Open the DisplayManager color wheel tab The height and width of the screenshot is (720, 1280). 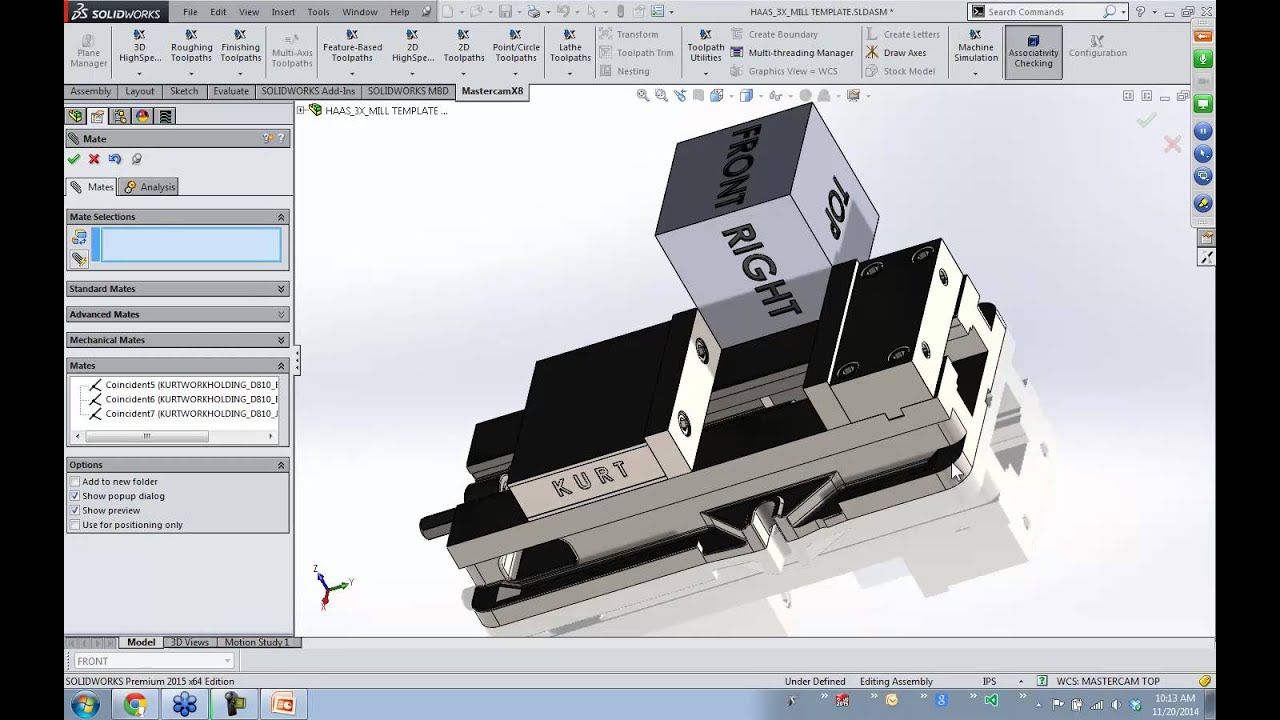tap(142, 116)
